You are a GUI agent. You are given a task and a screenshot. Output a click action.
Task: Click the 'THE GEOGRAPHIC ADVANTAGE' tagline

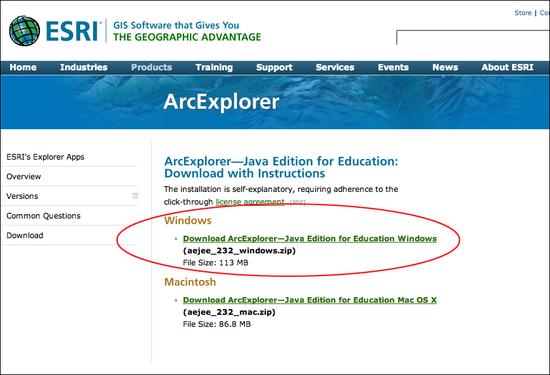tap(187, 37)
